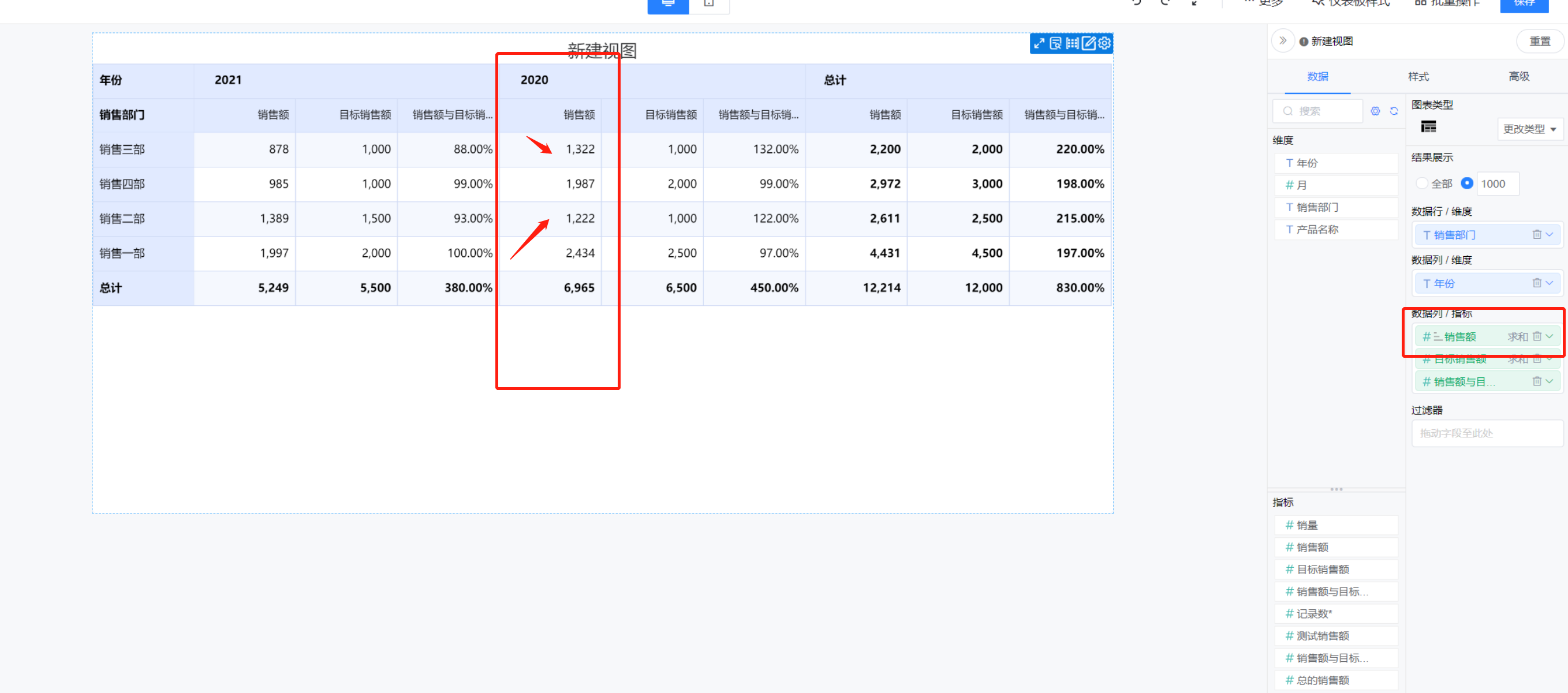
Task: Click trash icon on 年份 column field
Action: pyautogui.click(x=1536, y=283)
